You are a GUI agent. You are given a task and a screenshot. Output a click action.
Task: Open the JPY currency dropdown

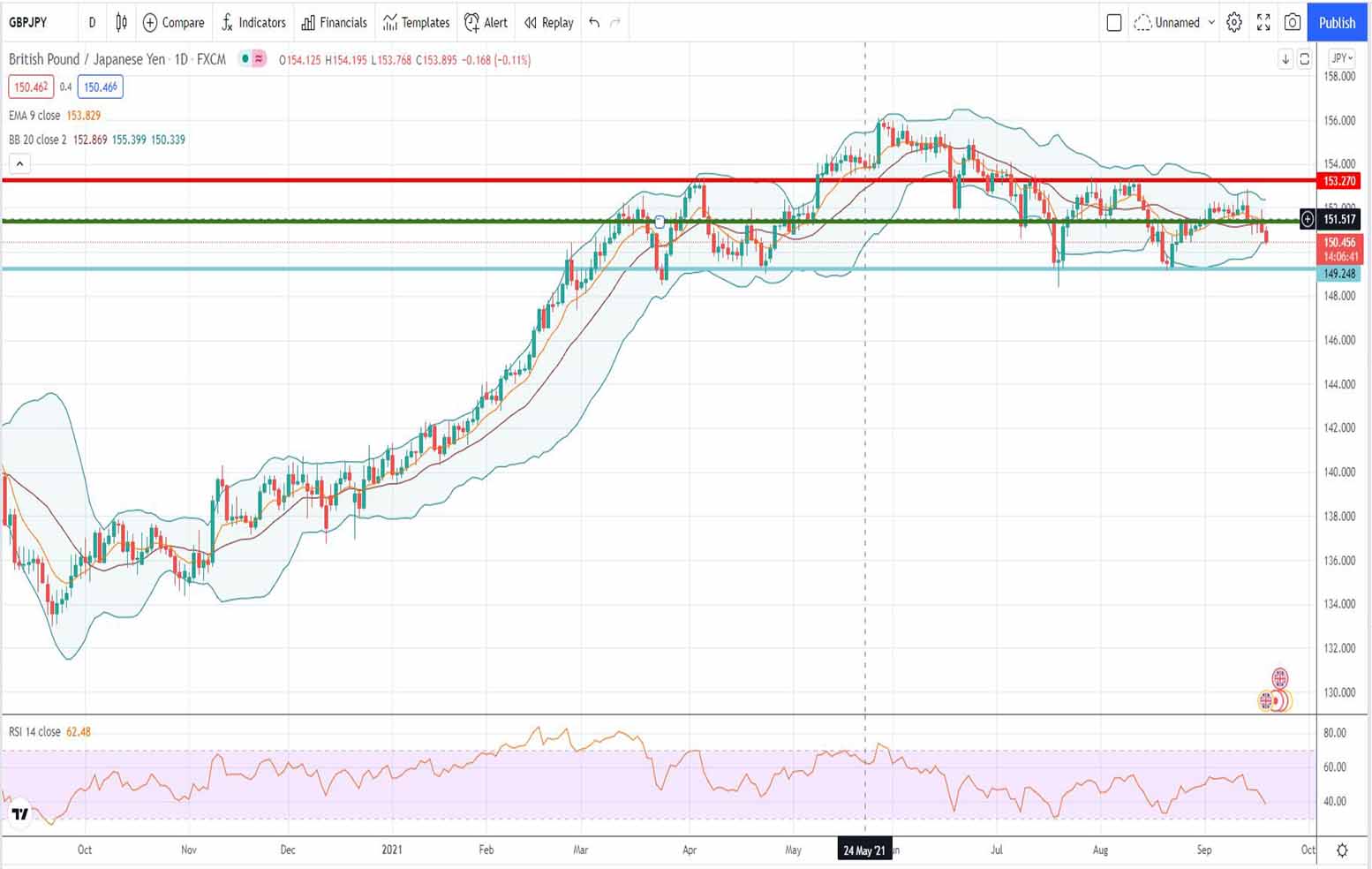pos(1340,58)
